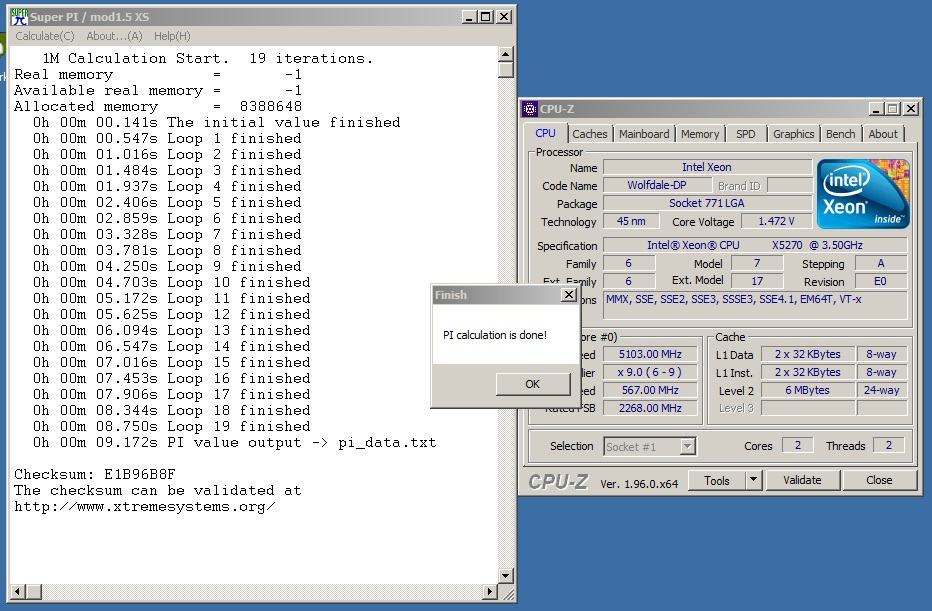Switch to the Graphics tab in CPU-Z
The image size is (932, 611).
pos(793,134)
